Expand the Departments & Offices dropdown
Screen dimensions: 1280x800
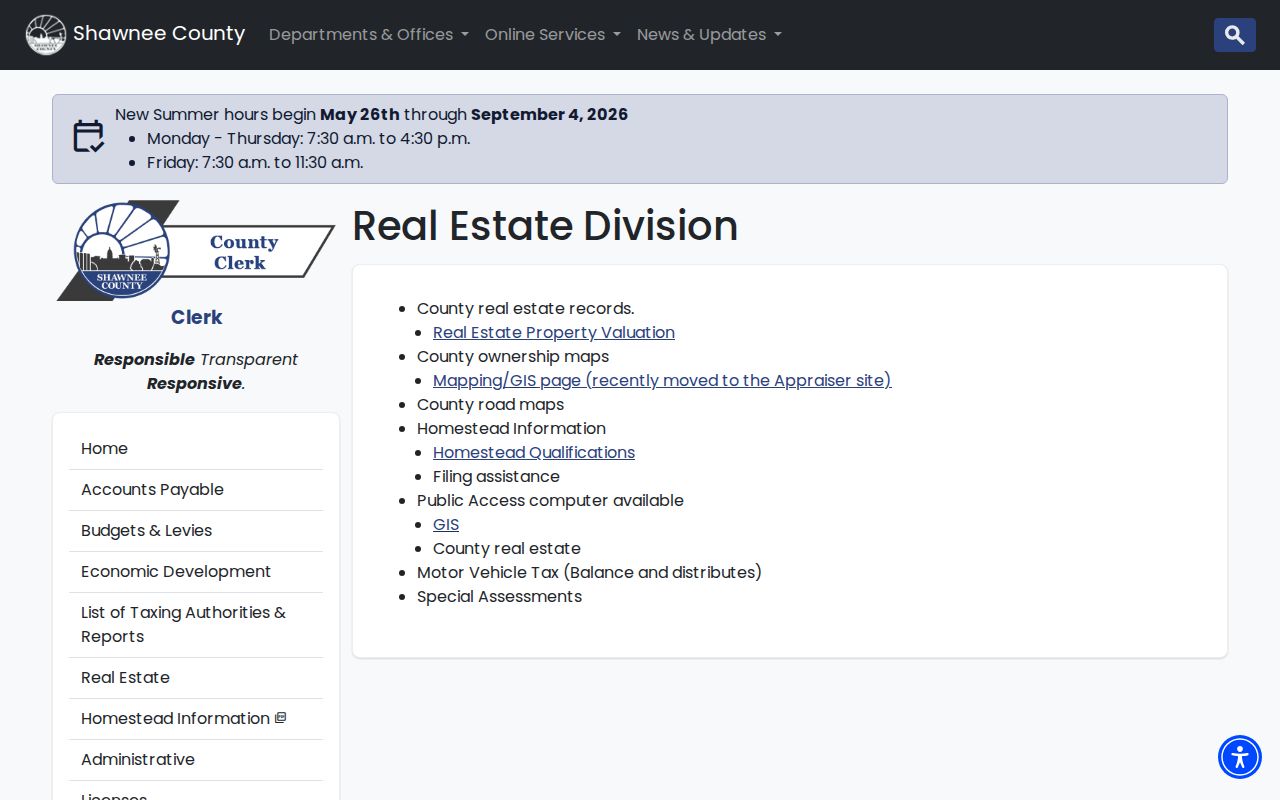[x=369, y=35]
